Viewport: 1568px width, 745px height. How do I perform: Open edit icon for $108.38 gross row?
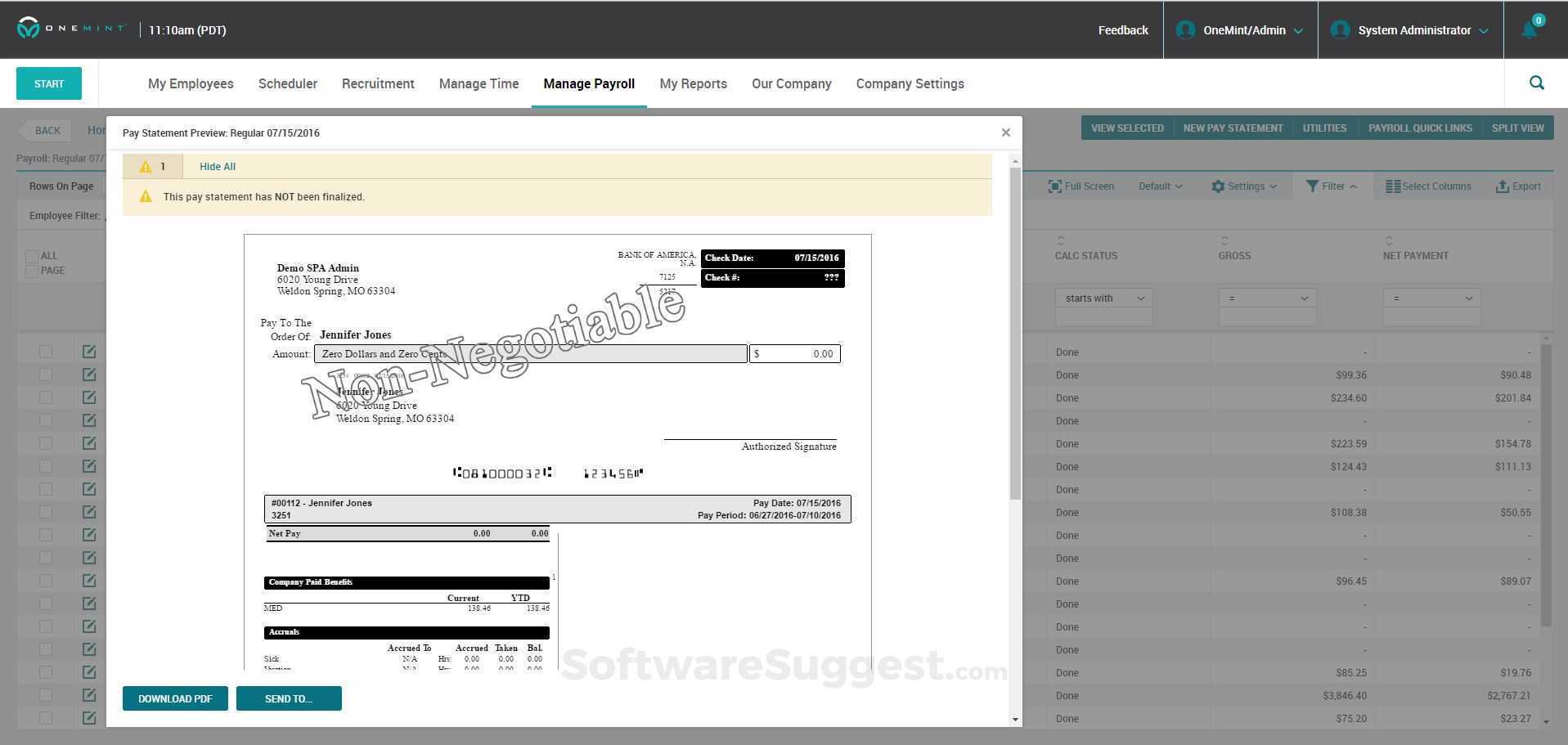click(x=89, y=512)
